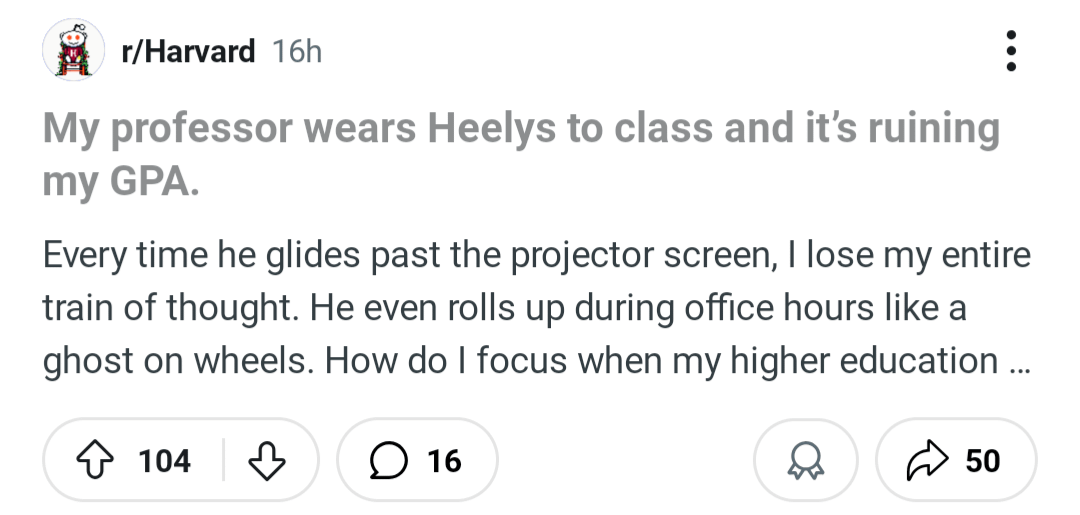The height and width of the screenshot is (515, 1080).
Task: Expand the truncated post text ellipsis
Action: point(1018,363)
